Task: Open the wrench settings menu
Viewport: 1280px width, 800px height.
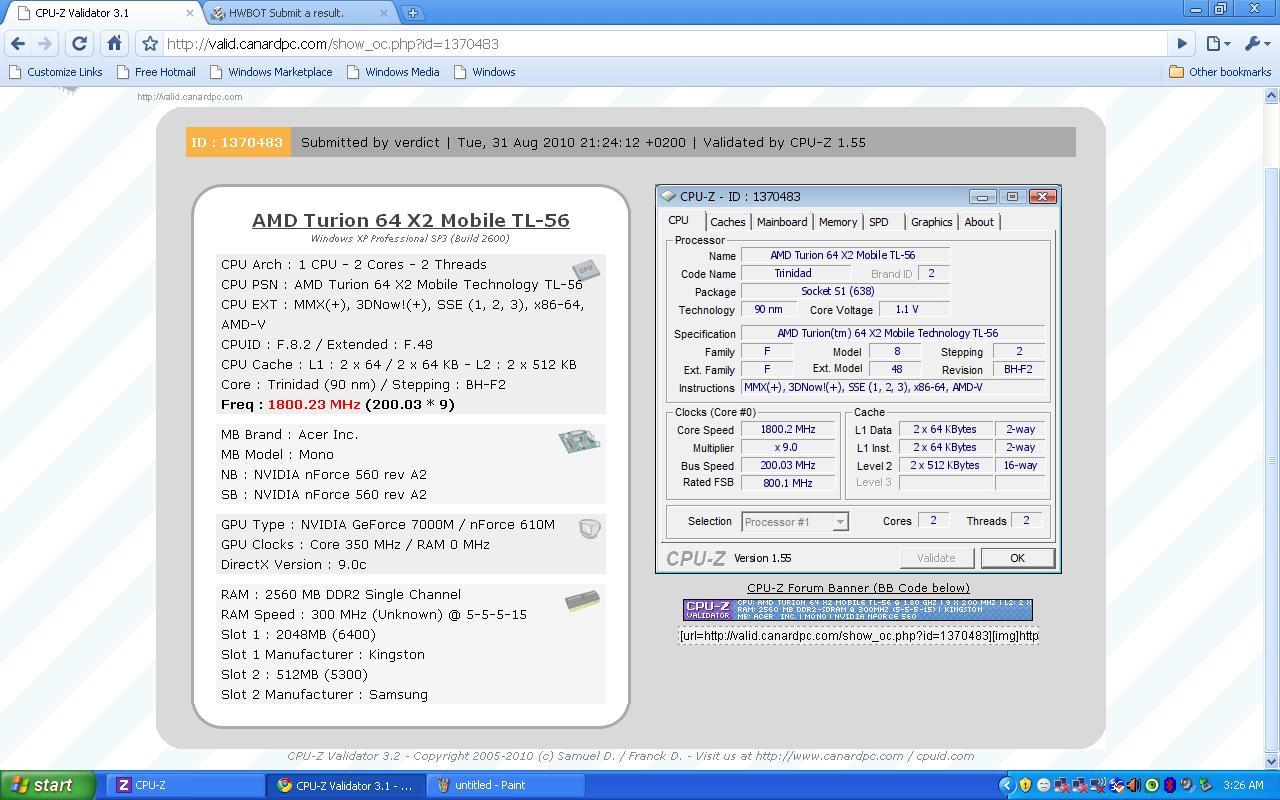Action: [x=1256, y=44]
